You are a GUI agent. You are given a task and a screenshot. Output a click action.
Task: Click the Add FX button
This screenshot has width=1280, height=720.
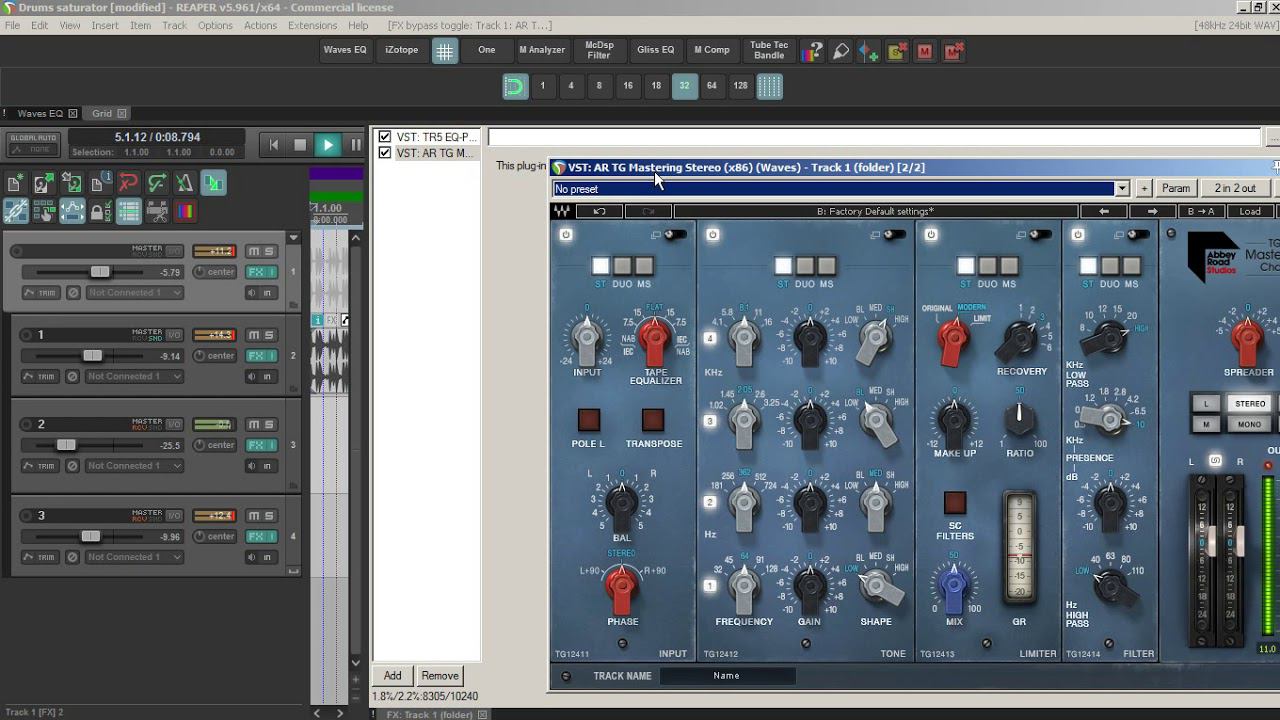[x=393, y=676]
